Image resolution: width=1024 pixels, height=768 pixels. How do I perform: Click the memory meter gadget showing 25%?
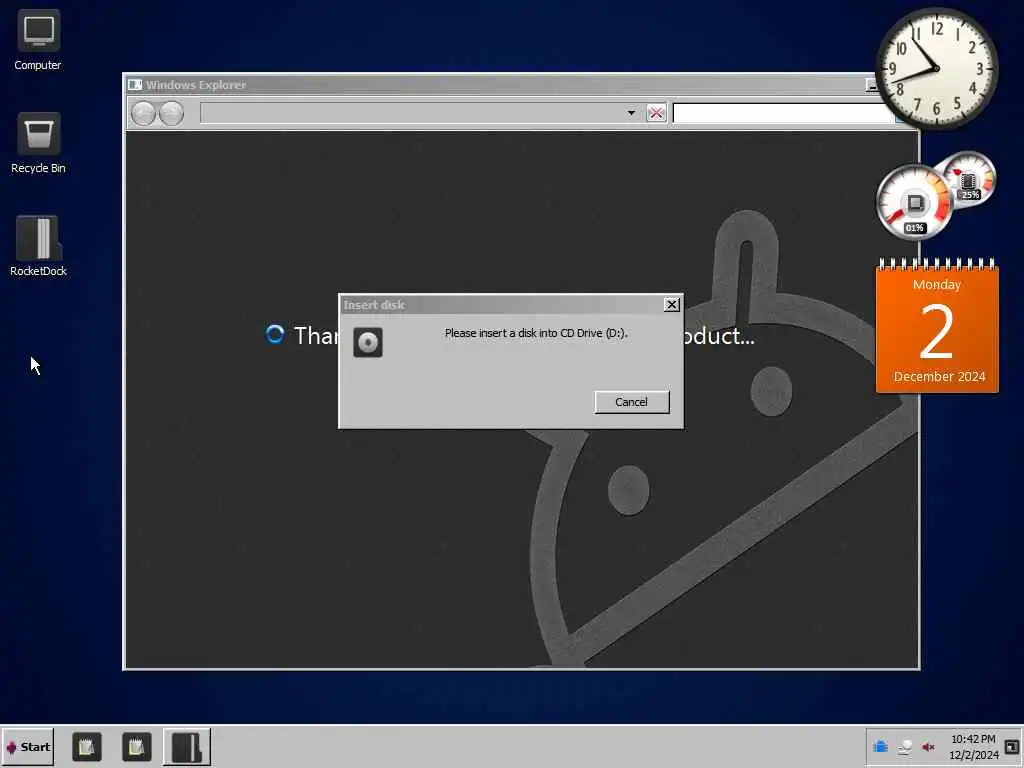(x=970, y=179)
